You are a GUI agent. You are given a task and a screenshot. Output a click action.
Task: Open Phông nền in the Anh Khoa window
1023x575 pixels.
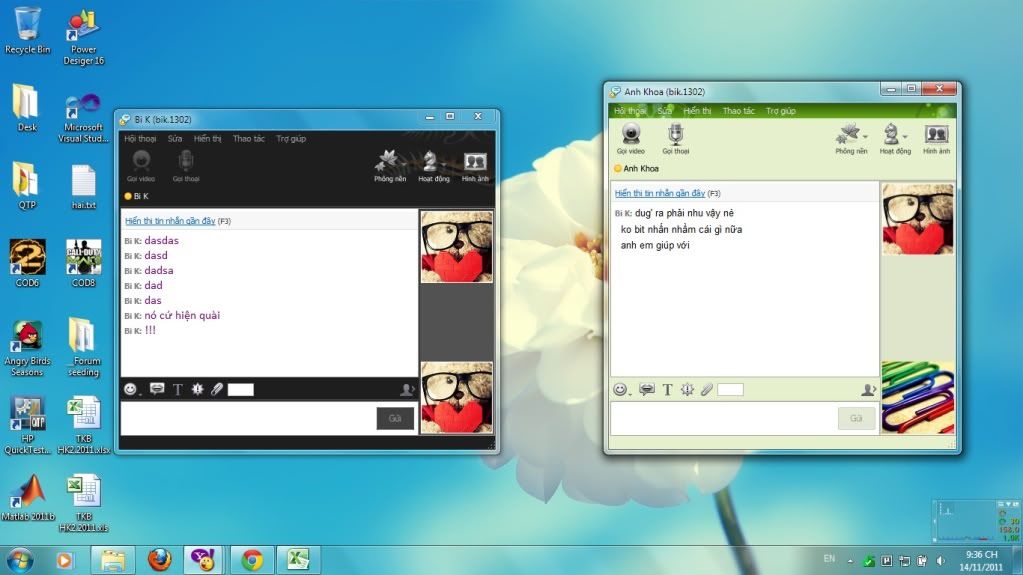point(851,138)
